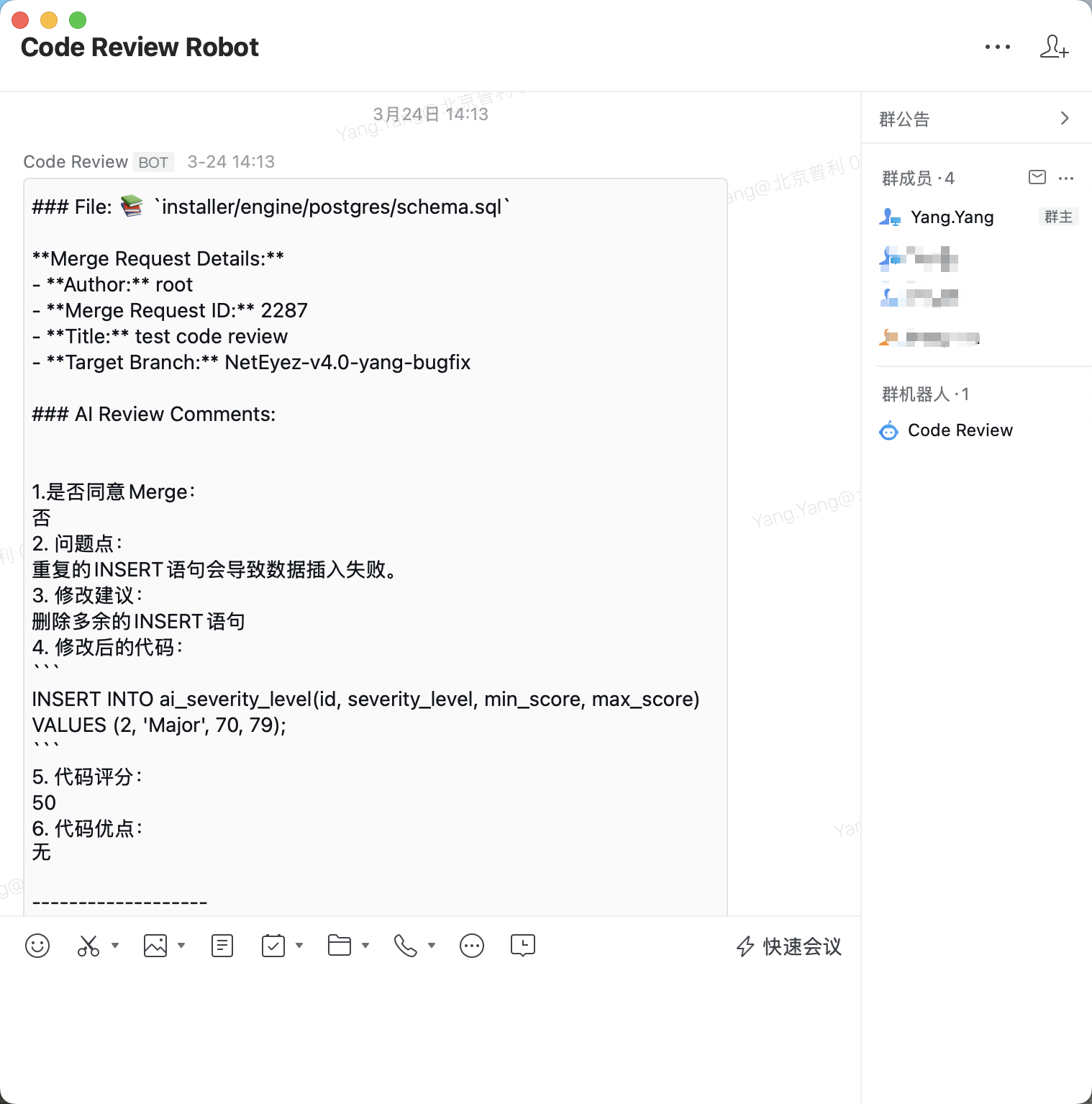Click the BOT tag beside sender
Screen dimensions: 1092x1104
click(x=153, y=163)
